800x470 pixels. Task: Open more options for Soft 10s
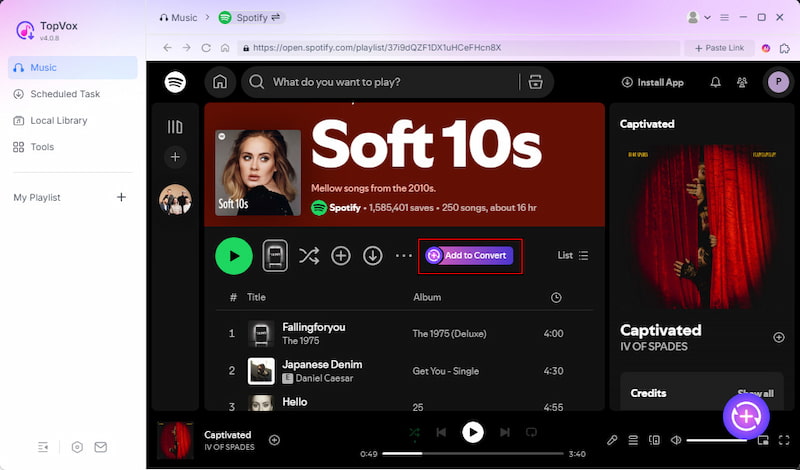coord(404,256)
